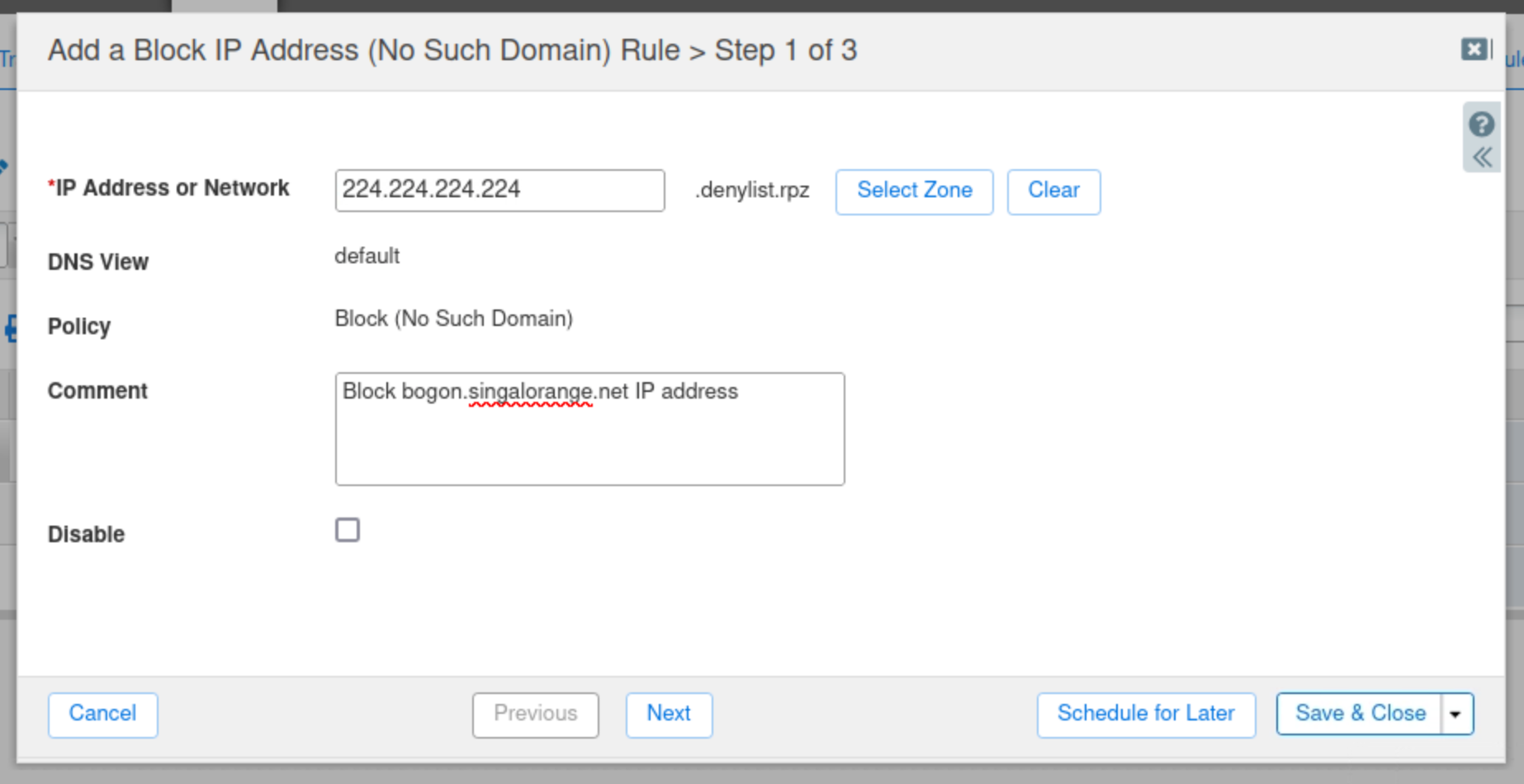Click the Policy value Block (No Such Domain)
Screen dimensions: 1524x784
(x=453, y=319)
